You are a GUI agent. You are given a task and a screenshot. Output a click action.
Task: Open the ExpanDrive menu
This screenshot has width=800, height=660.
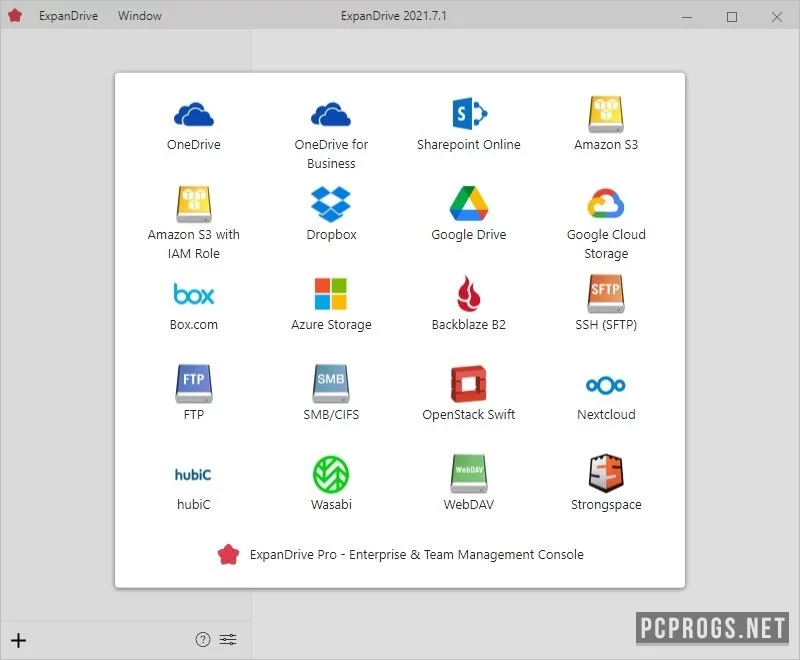click(x=68, y=16)
